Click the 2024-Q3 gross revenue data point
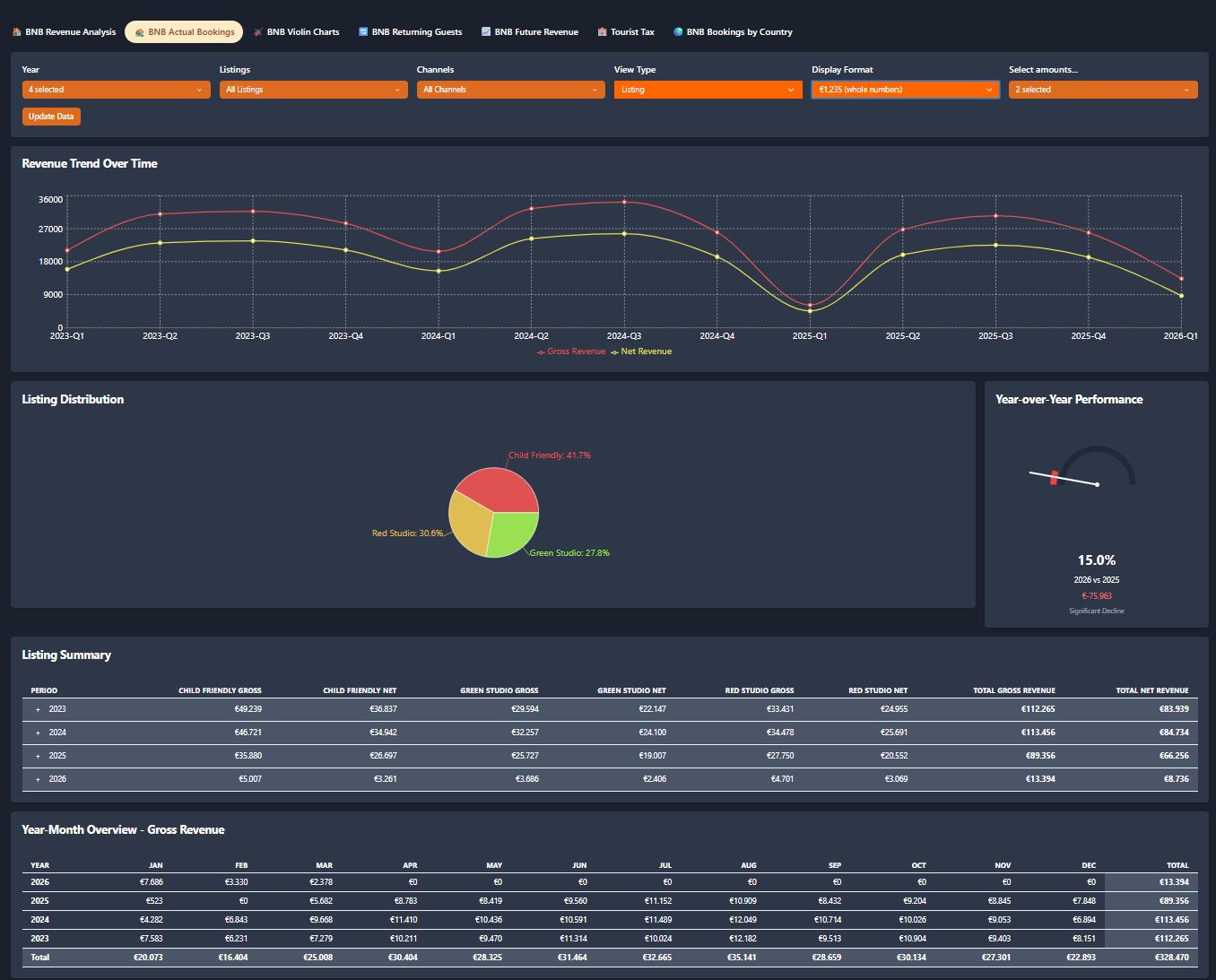1216x980 pixels. 624,202
